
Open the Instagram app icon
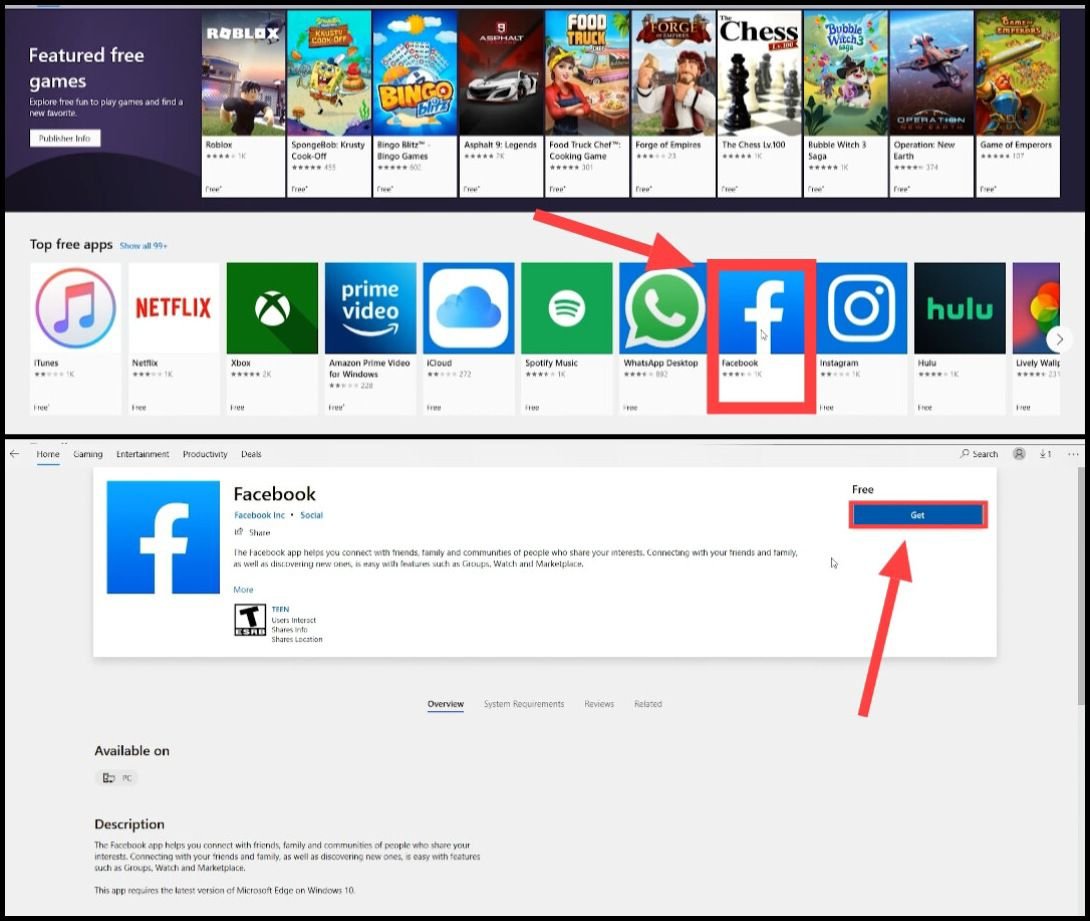pos(862,308)
